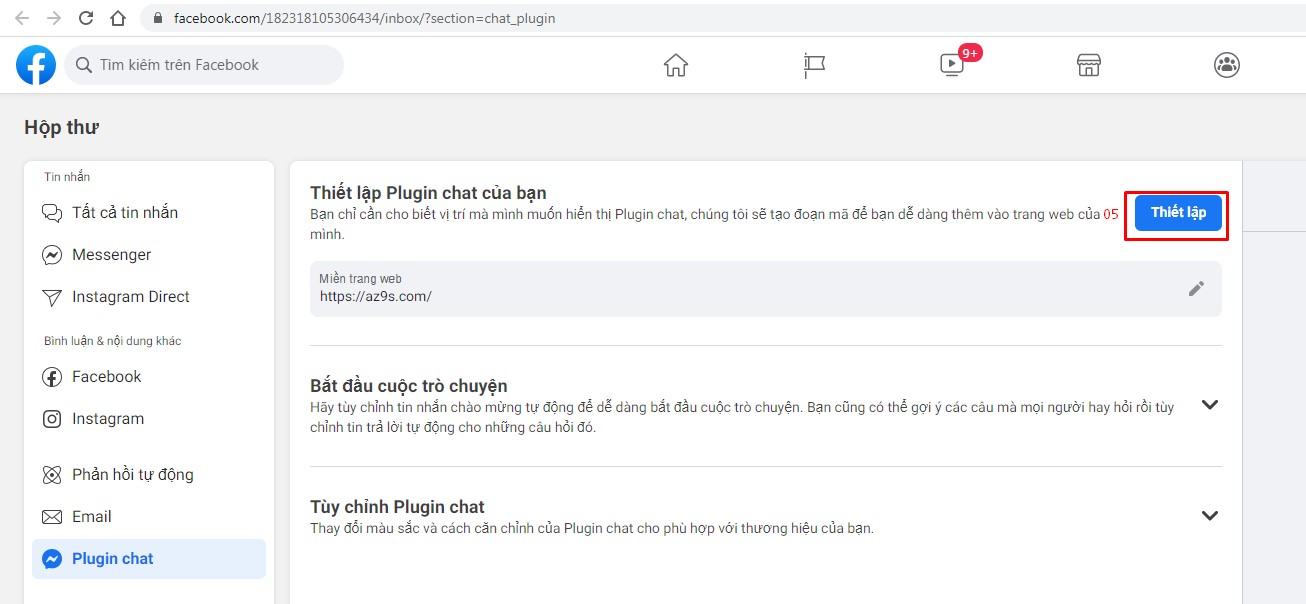Open Messenger inbox in sidebar
The width and height of the screenshot is (1306, 604).
pyautogui.click(x=111, y=255)
